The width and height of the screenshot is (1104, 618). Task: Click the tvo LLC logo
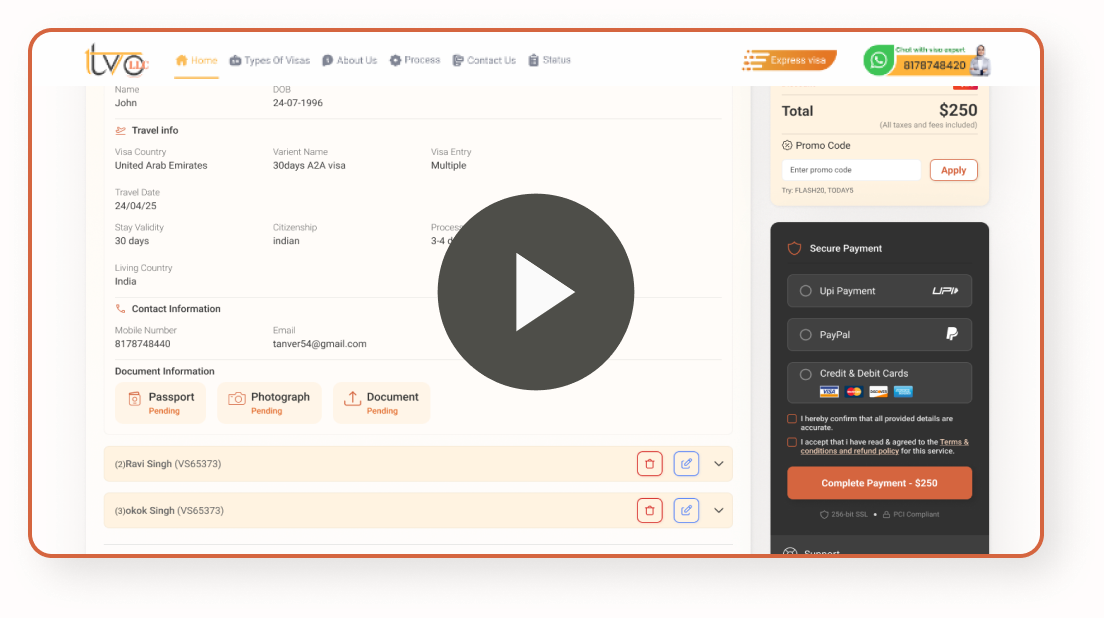click(116, 61)
